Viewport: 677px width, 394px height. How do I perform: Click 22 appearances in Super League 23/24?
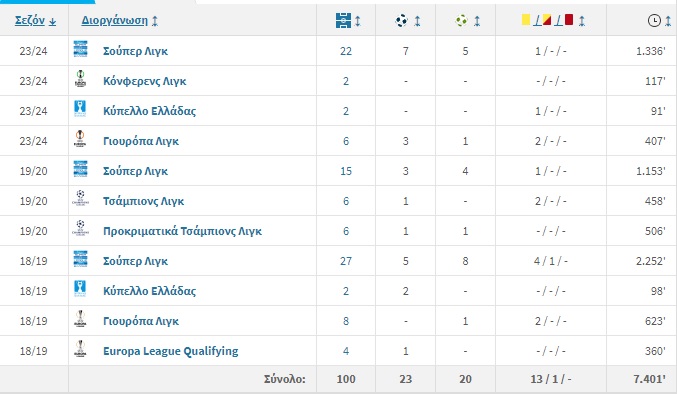(346, 51)
